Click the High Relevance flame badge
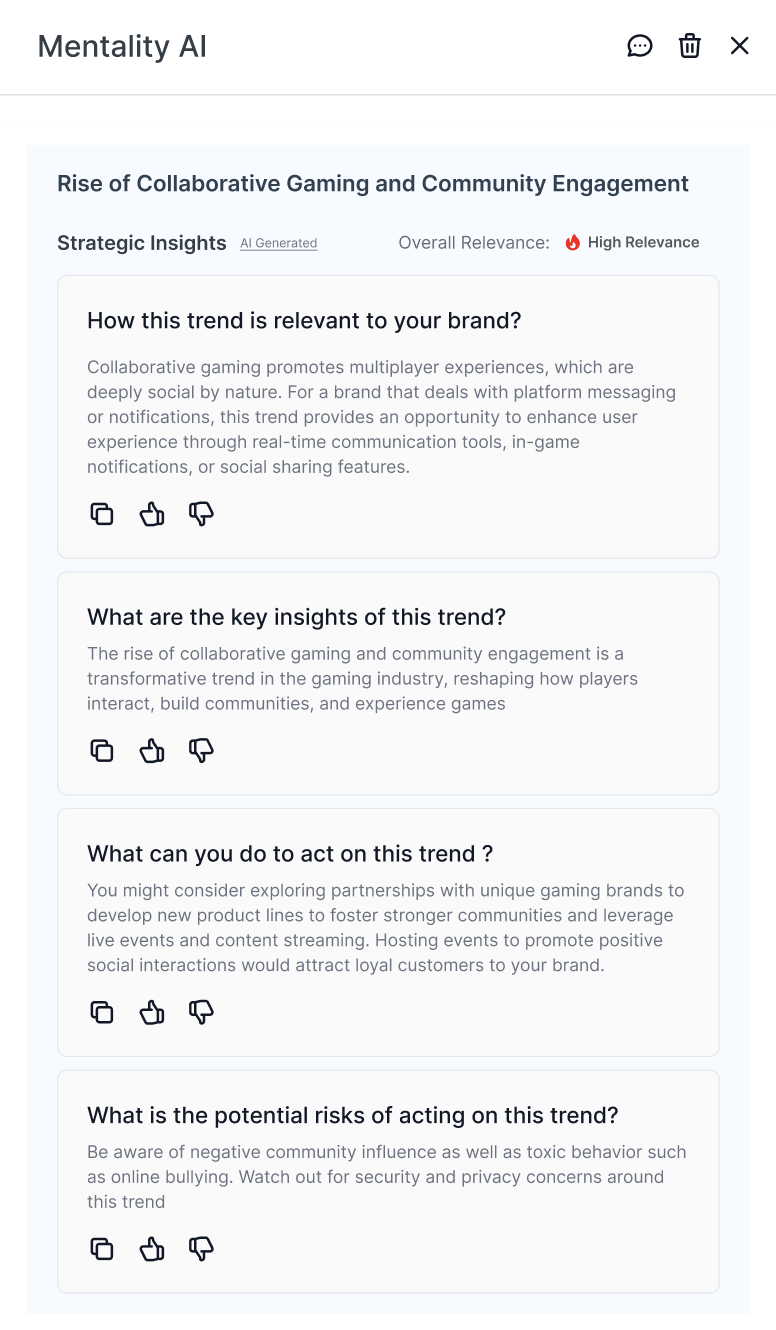This screenshot has width=776, height=1330. coord(632,242)
